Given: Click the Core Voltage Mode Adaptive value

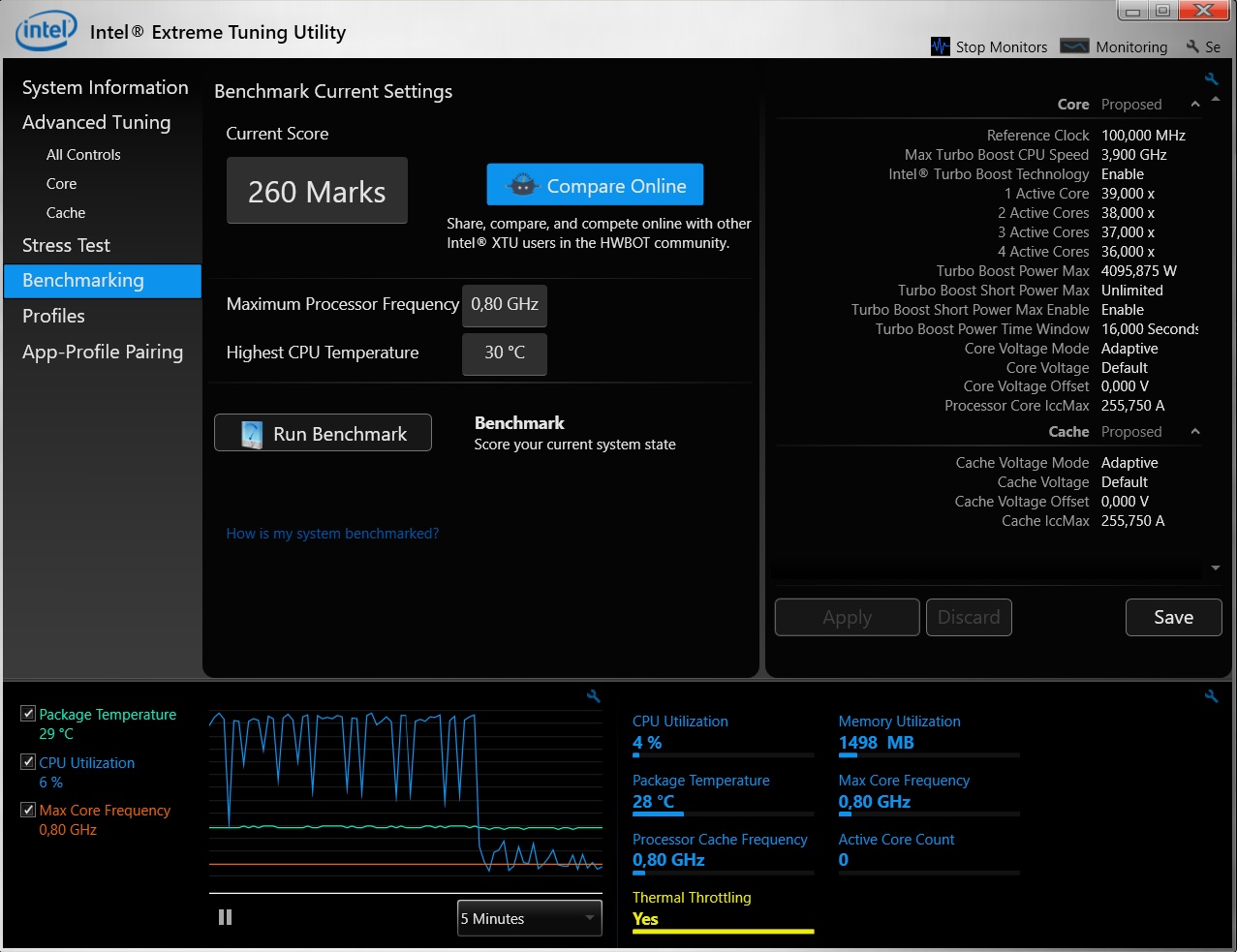Looking at the screenshot, I should click(x=1129, y=349).
